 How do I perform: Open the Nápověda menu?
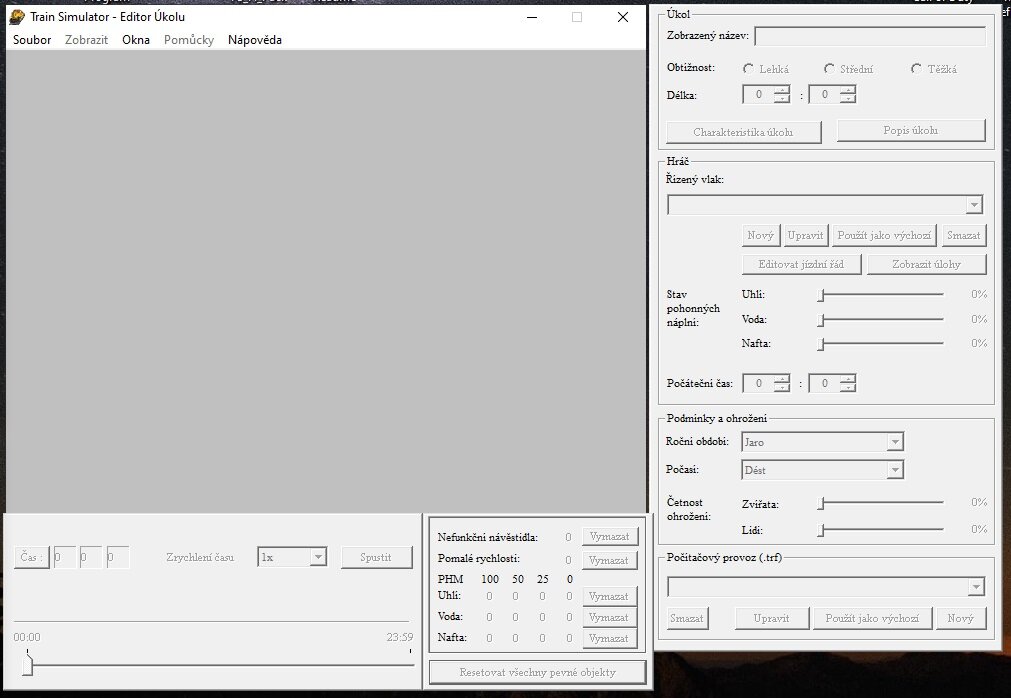(254, 40)
